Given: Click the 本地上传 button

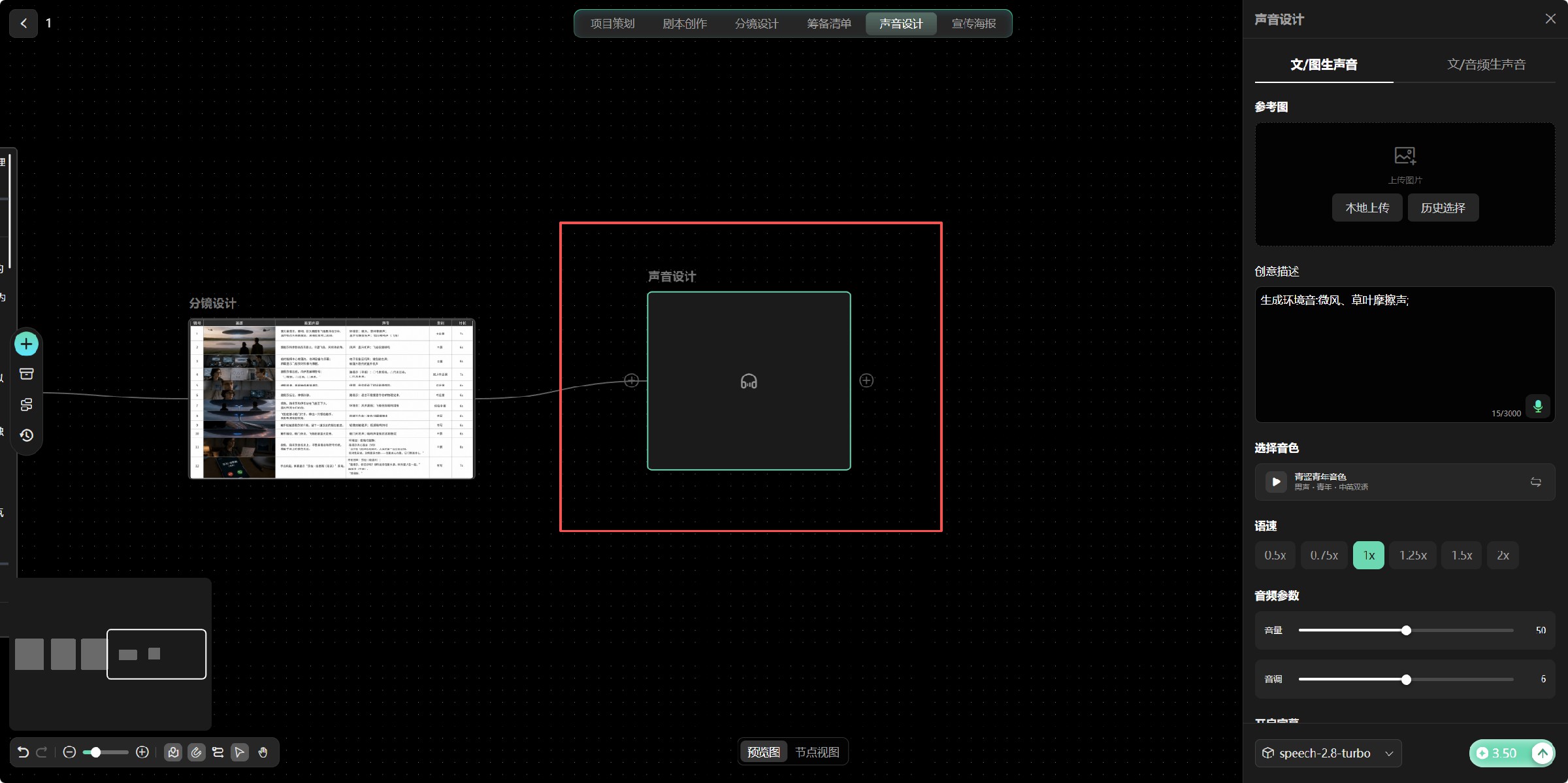Looking at the screenshot, I should point(1367,208).
